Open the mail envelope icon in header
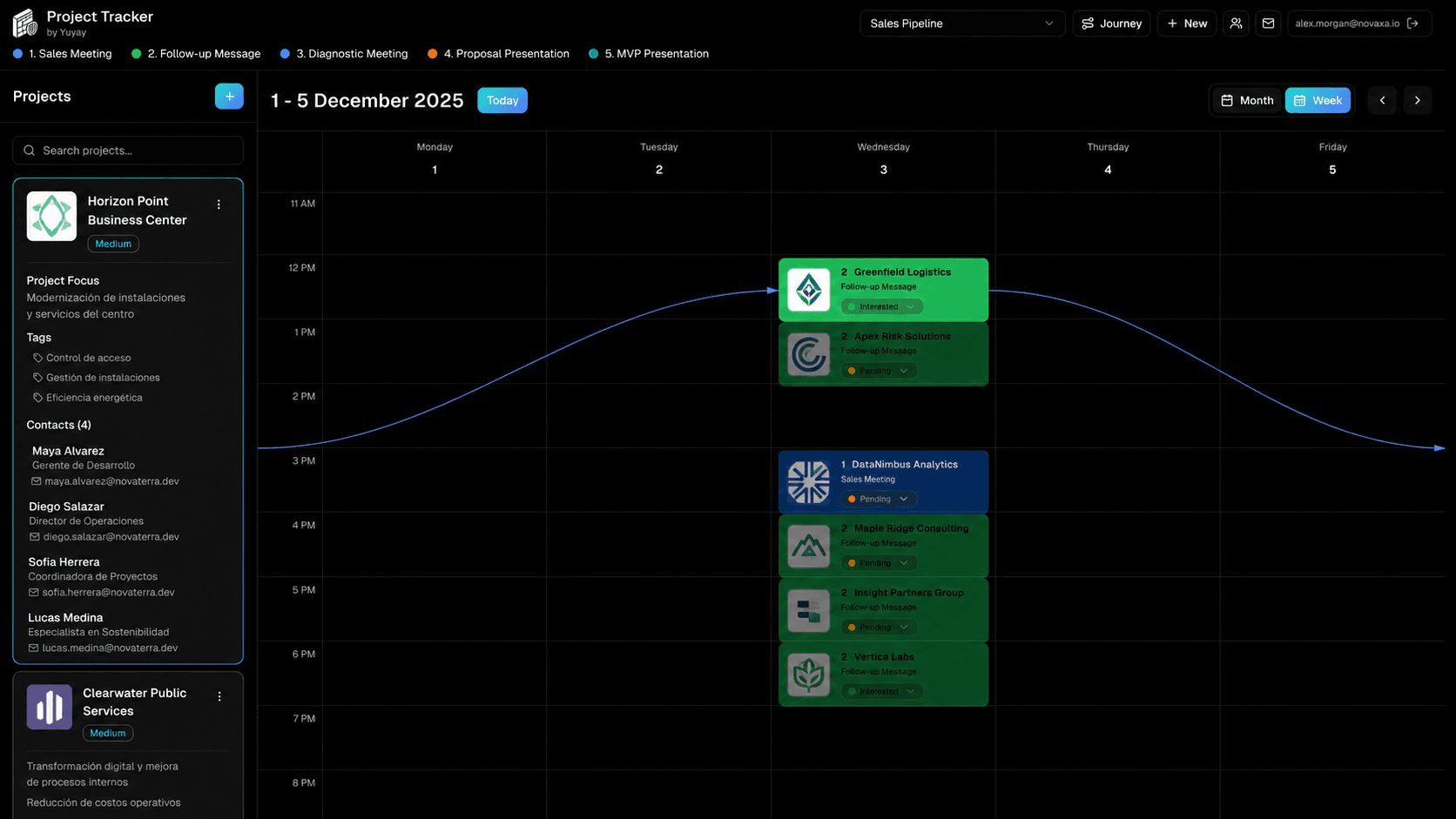 coord(1268,23)
